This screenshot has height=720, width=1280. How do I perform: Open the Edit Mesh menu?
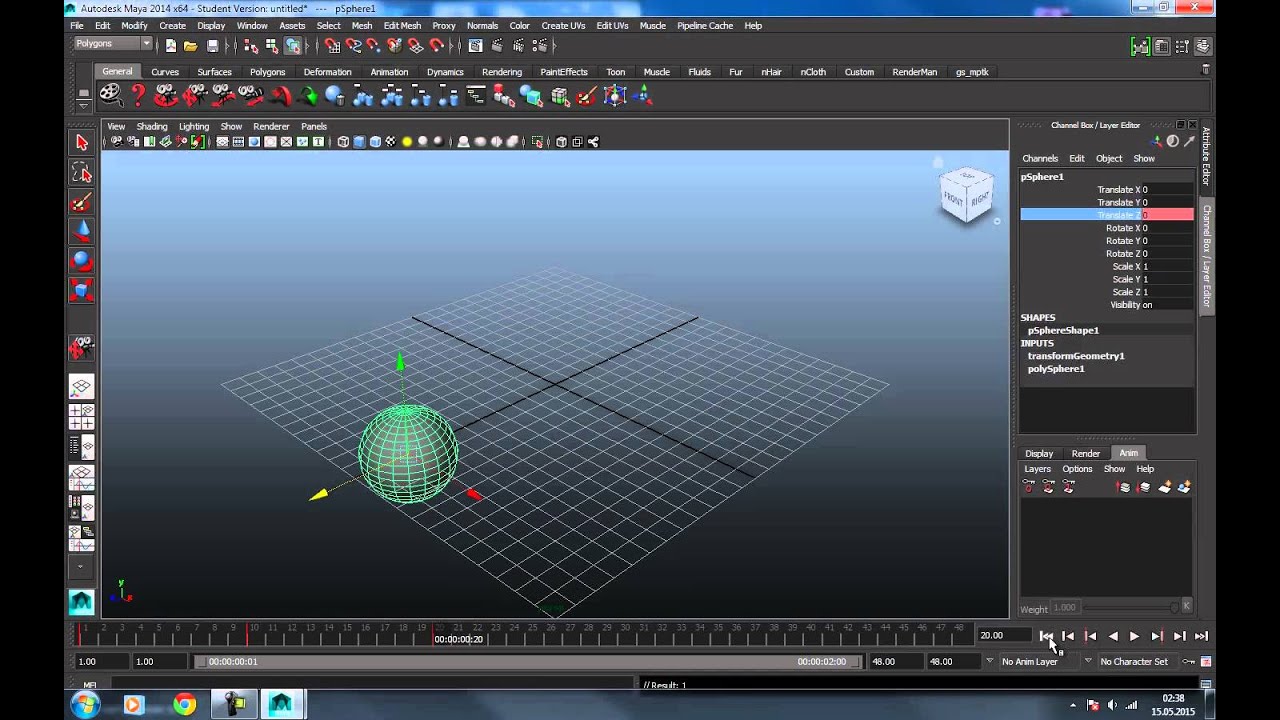click(x=402, y=26)
